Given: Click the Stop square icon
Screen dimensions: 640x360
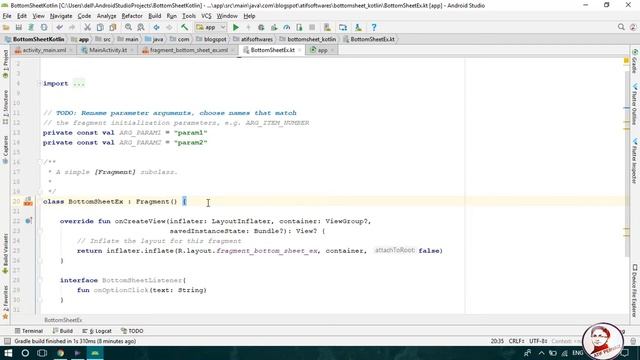Looking at the screenshot, I should pyautogui.click(x=312, y=27).
